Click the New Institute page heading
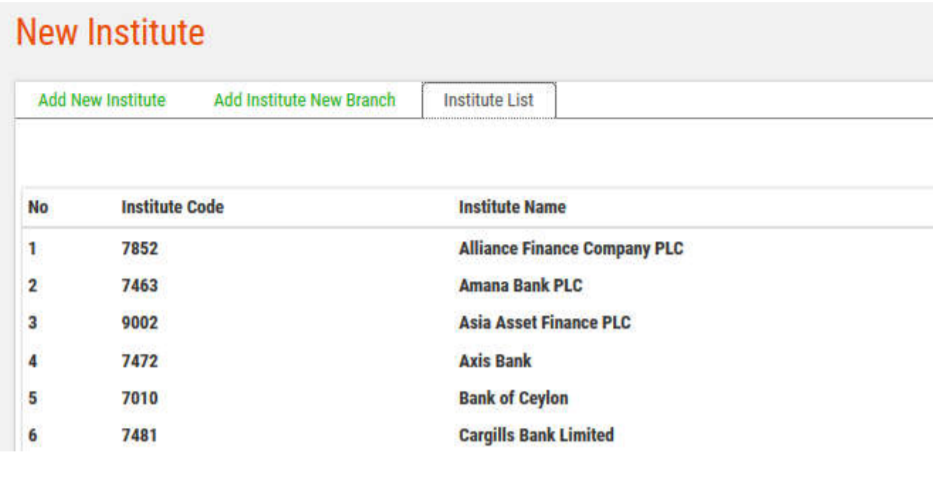Viewport: 933px width, 480px height. point(110,33)
